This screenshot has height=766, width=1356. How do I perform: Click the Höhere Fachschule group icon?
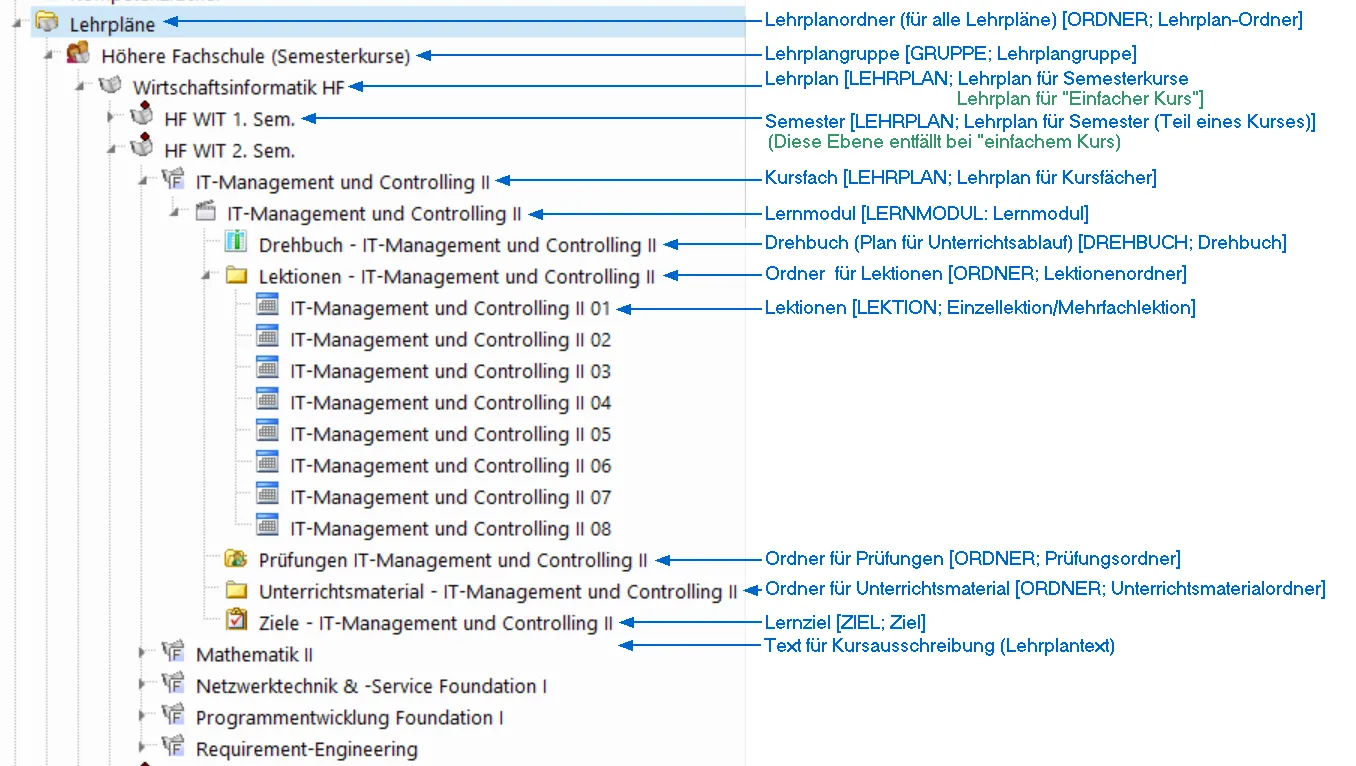pos(78,53)
